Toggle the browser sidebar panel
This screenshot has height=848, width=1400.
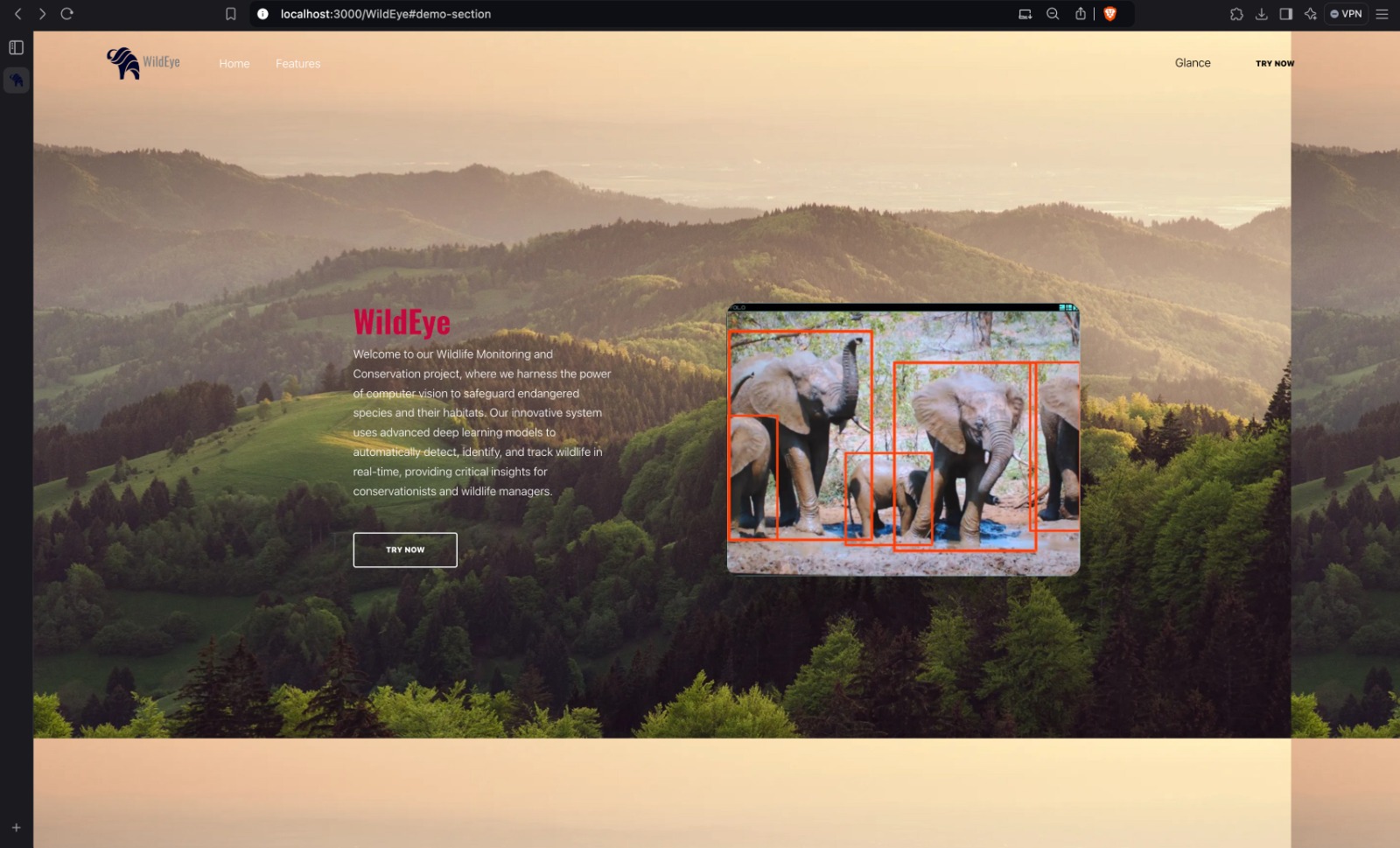coord(1285,14)
